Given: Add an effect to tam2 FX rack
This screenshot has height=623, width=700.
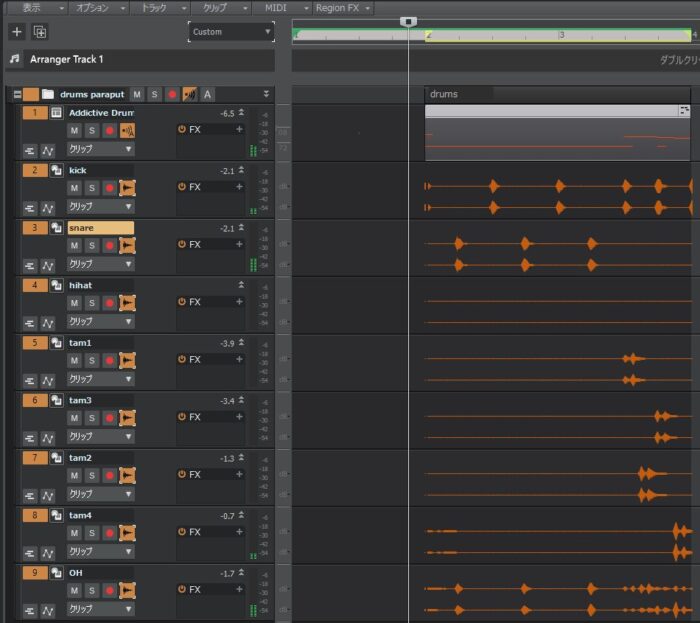Looking at the screenshot, I should point(239,474).
